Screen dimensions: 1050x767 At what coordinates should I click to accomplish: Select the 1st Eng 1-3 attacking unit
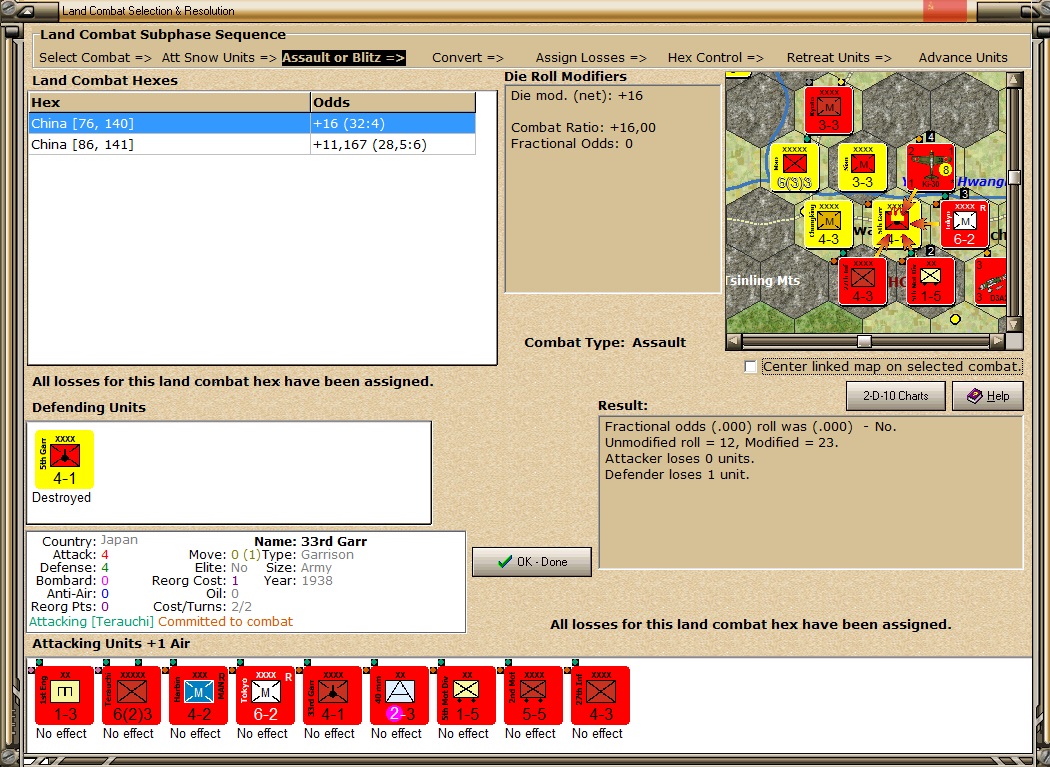pyautogui.click(x=64, y=695)
